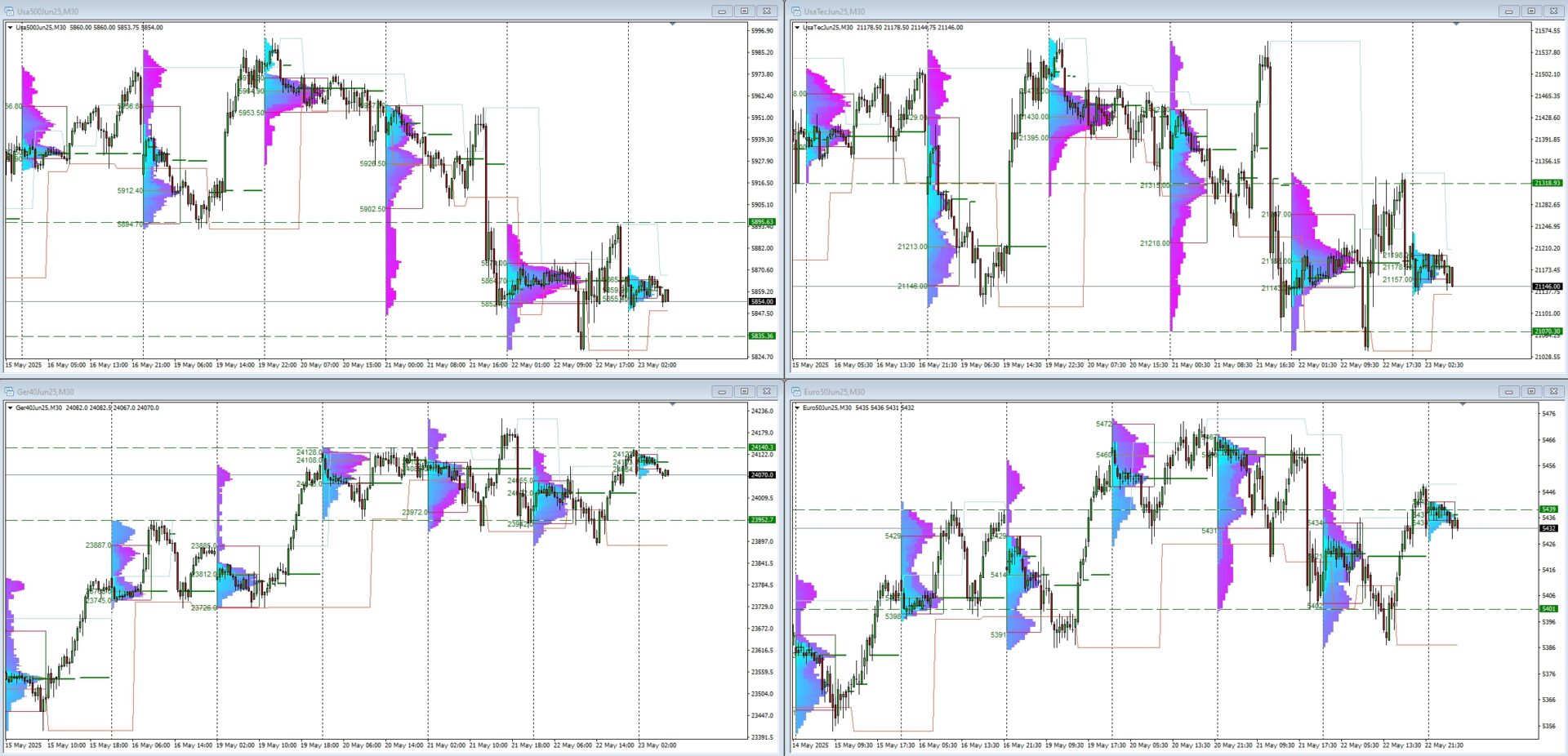Click the 23726.0 level label in Ger40 chart

pos(204,608)
